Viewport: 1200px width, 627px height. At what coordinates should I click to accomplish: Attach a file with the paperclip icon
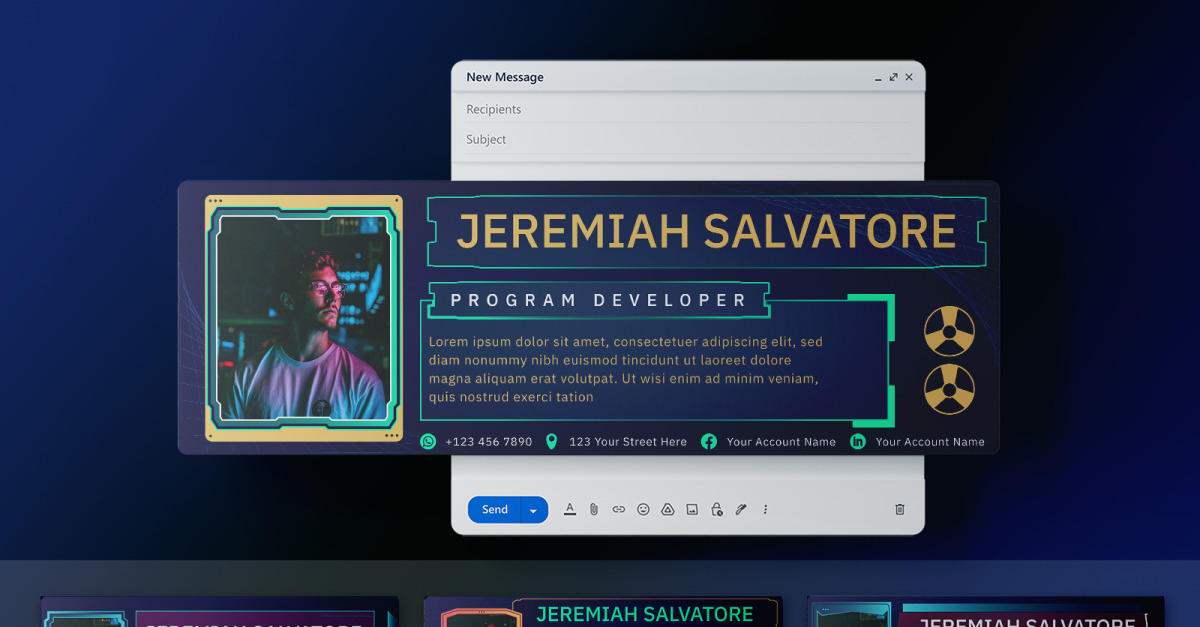594,509
